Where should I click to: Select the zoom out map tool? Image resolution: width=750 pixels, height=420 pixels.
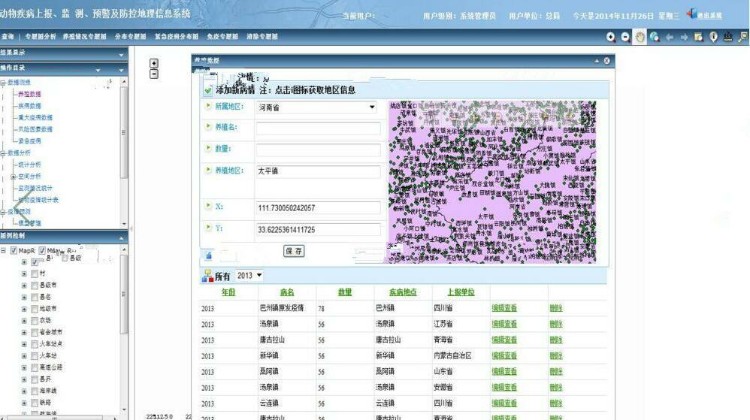[625, 37]
